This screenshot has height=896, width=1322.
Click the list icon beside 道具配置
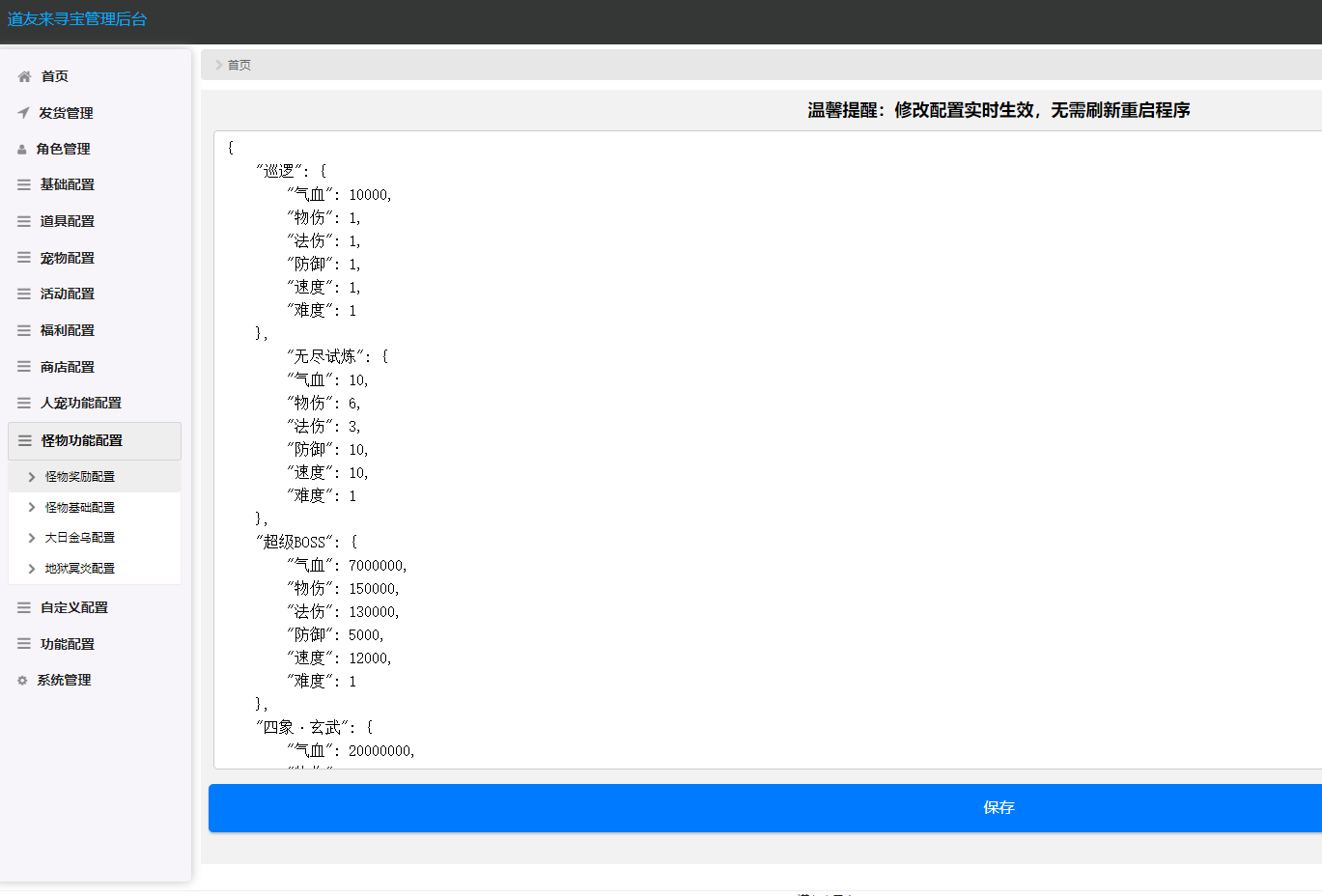pos(24,221)
